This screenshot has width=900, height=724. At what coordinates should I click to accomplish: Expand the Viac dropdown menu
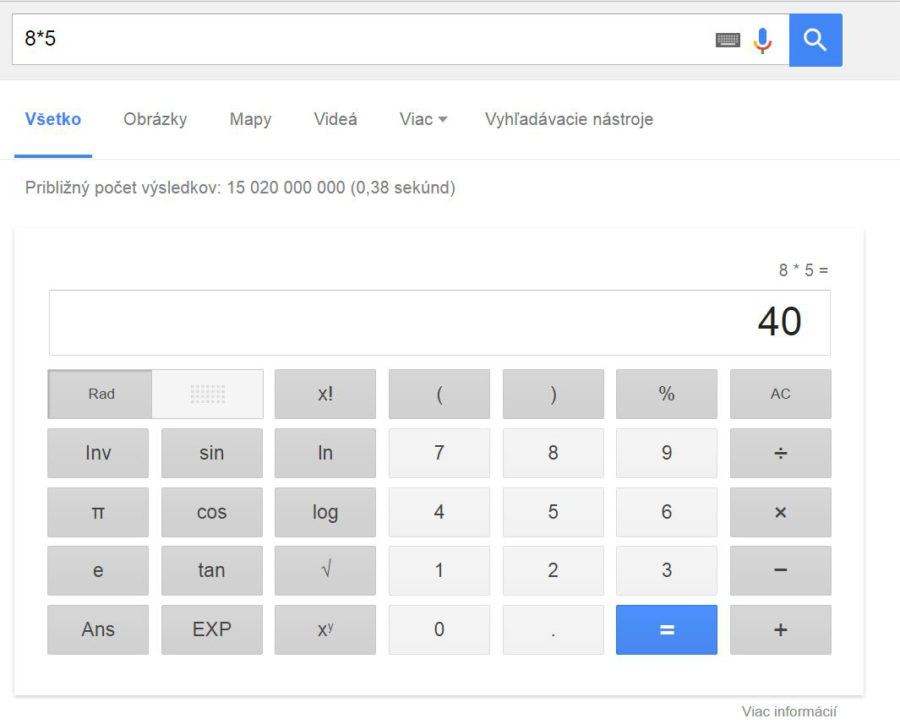423,119
